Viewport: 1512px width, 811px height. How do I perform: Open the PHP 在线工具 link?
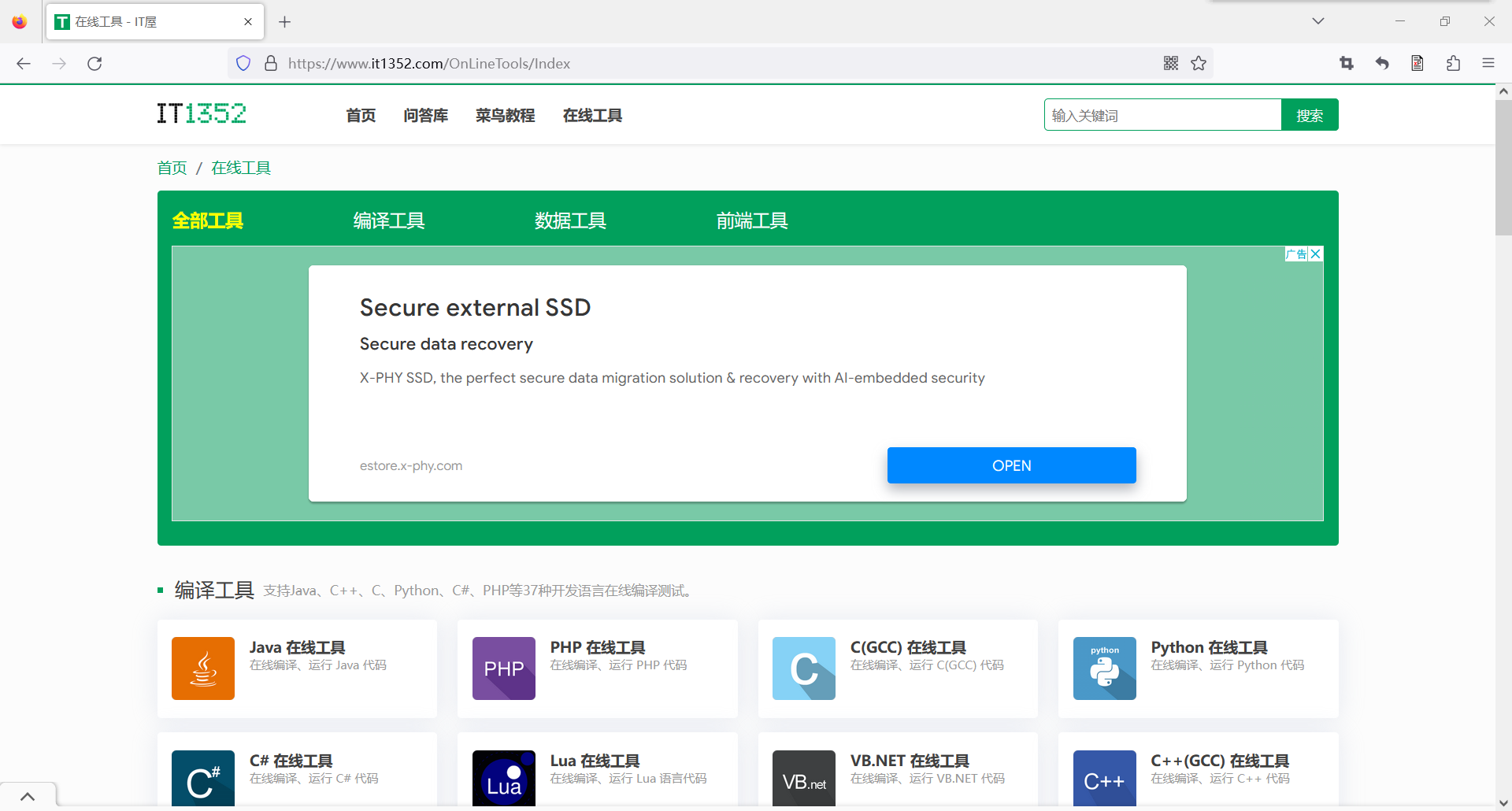(x=598, y=647)
